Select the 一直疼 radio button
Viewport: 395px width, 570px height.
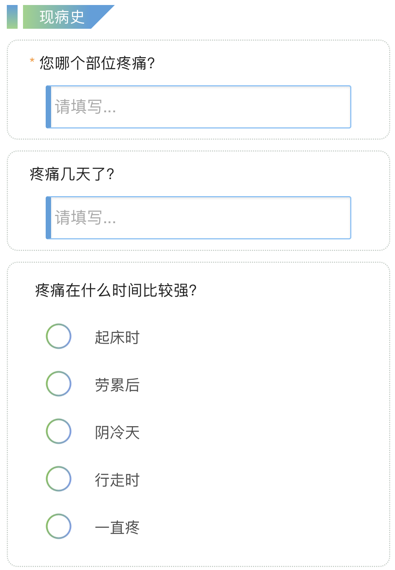[x=59, y=526]
